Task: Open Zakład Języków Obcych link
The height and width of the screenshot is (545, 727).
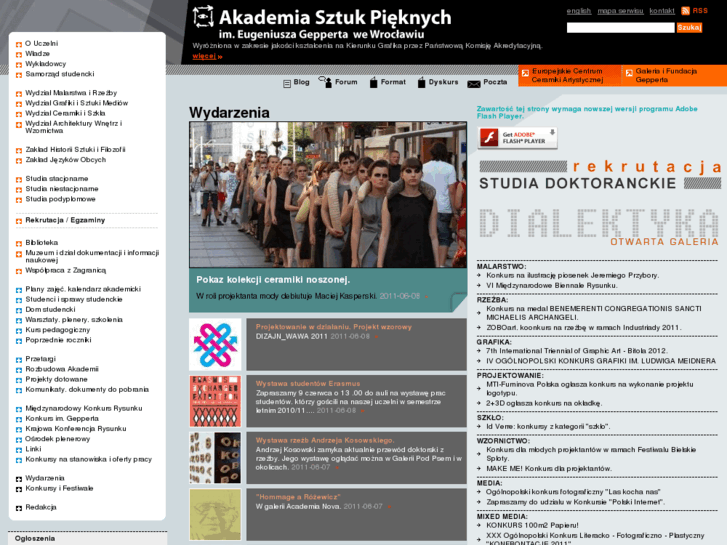Action: [65, 160]
